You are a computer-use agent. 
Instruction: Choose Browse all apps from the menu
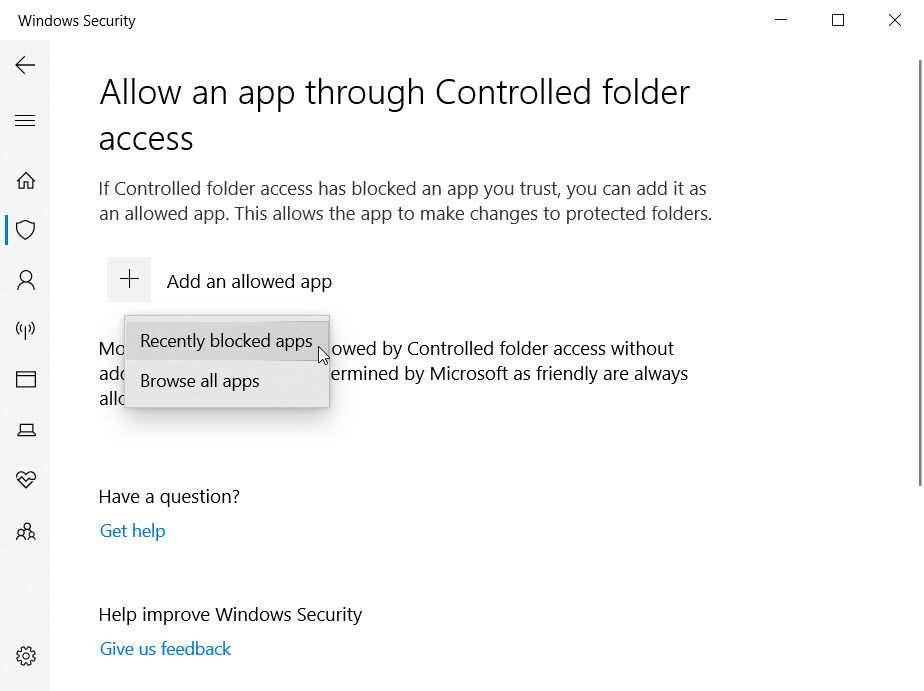[200, 381]
